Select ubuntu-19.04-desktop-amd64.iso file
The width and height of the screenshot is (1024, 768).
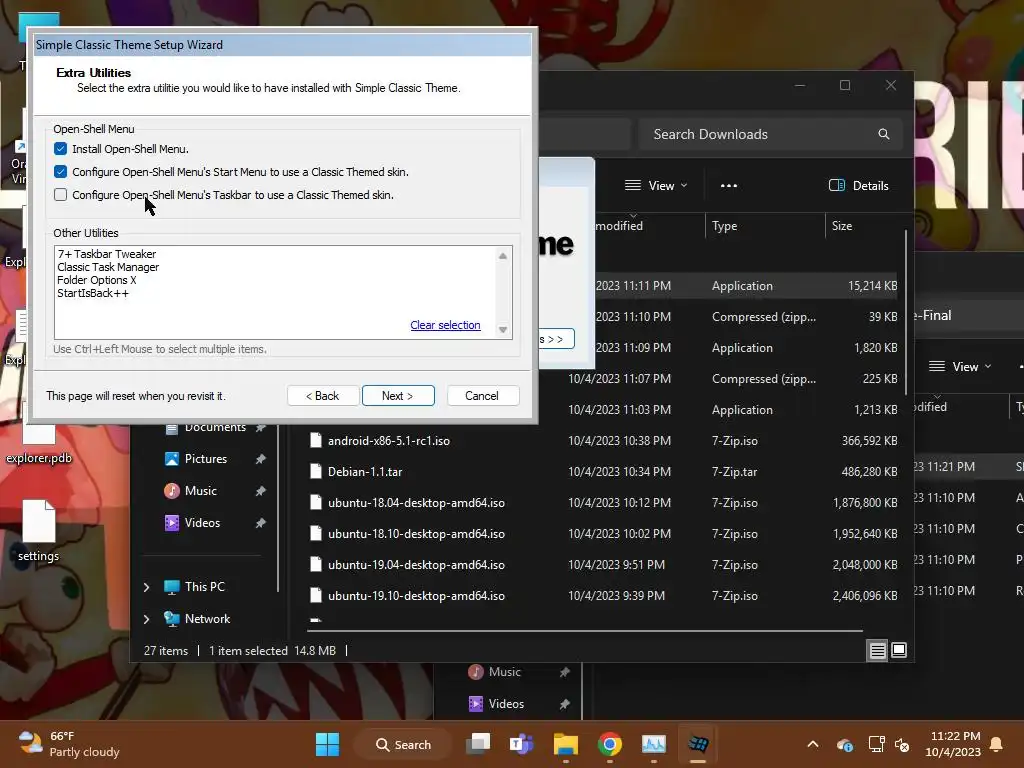point(416,565)
